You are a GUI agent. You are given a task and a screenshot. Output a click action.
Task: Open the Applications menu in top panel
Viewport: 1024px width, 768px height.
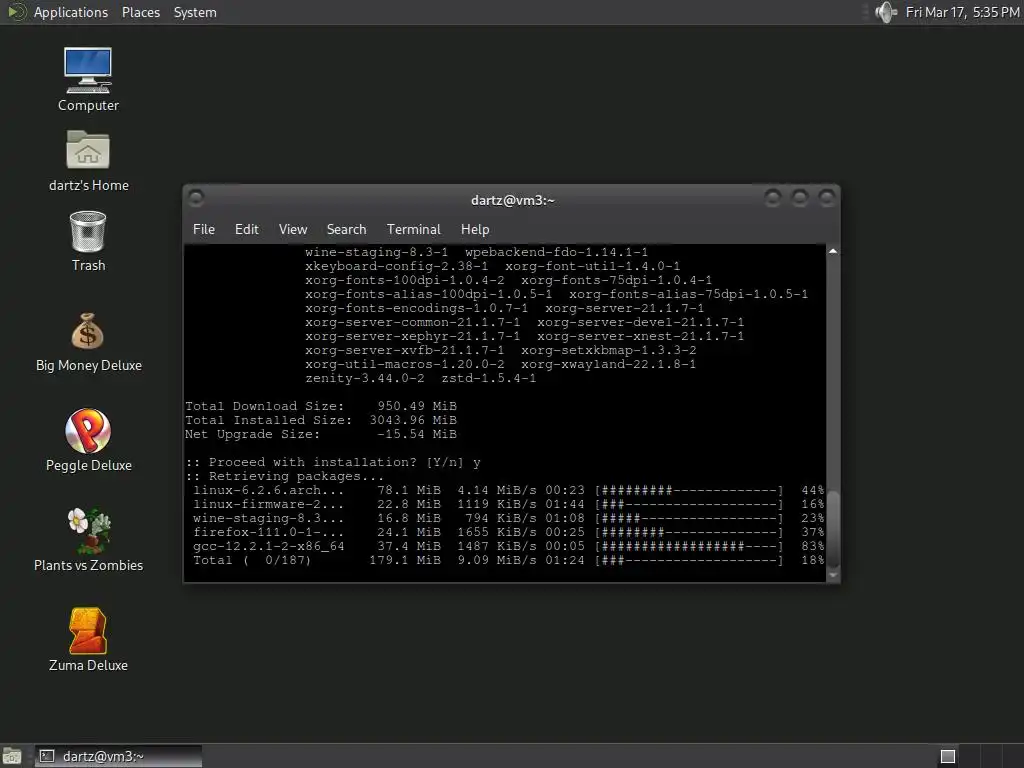pyautogui.click(x=71, y=12)
